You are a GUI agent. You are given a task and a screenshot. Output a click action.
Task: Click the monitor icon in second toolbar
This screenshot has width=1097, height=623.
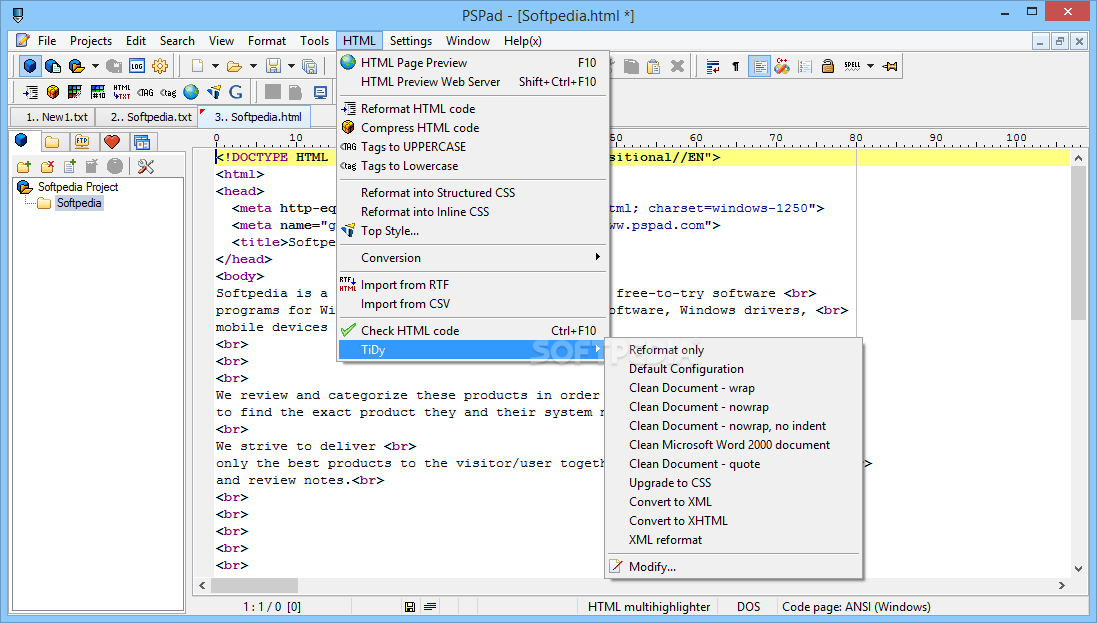click(x=320, y=92)
